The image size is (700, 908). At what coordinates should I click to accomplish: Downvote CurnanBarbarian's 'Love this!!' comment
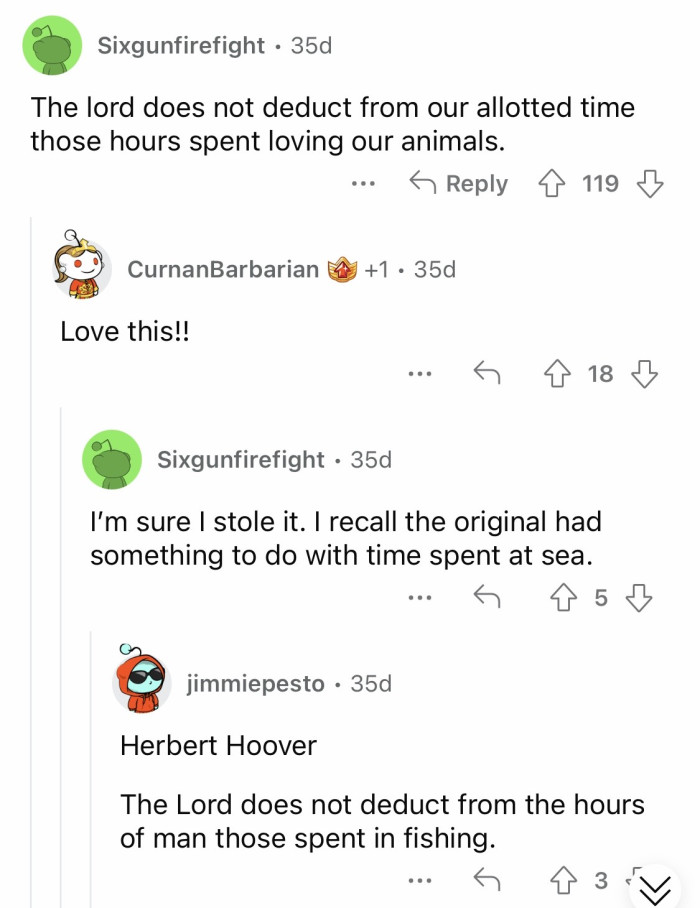coord(643,373)
